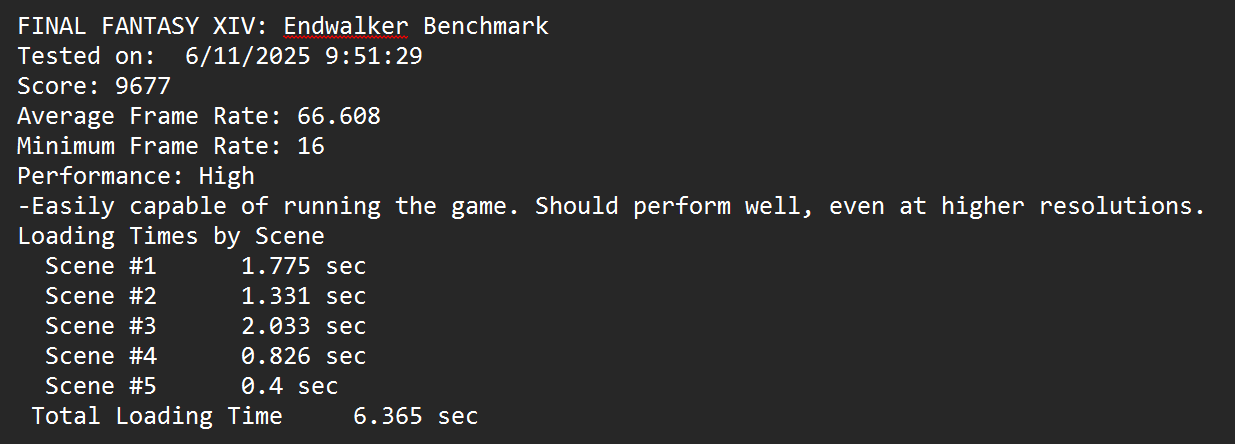Screen dimensions: 1235x444
Task: Place cursor on the test date 6/11/2025
Action: (248, 56)
